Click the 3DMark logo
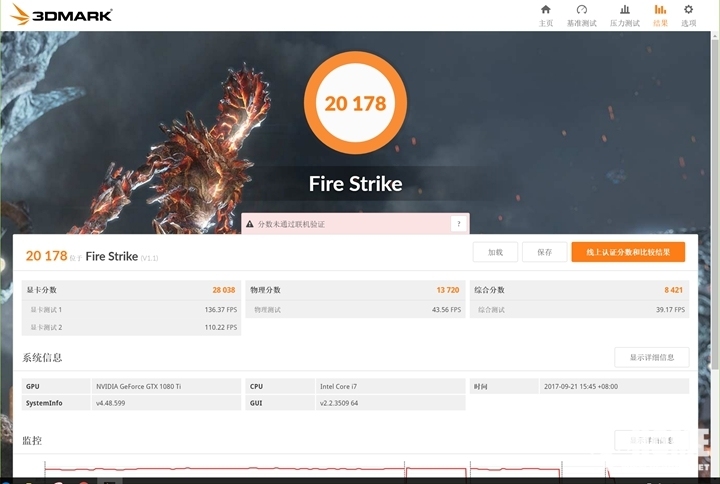 [61, 15]
